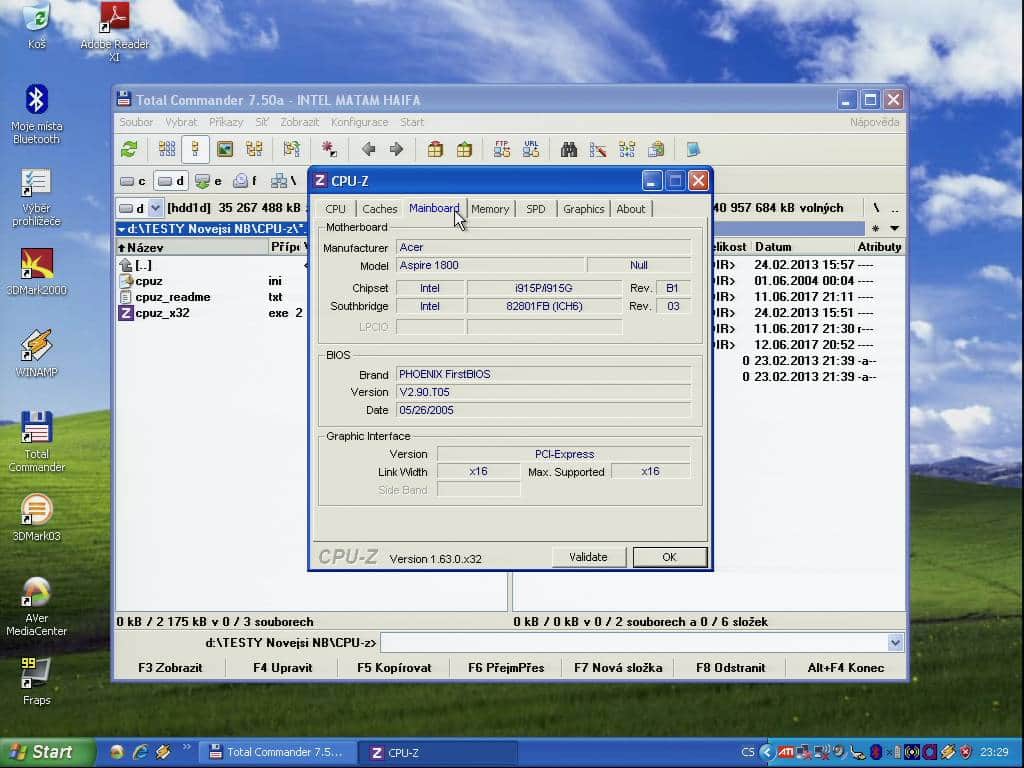
Task: Open WINAMP desktop icon
Action: coord(37,352)
